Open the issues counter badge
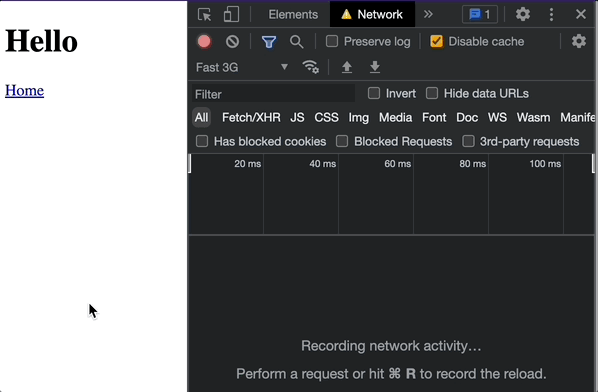Viewport: 598px width, 392px height. (479, 14)
